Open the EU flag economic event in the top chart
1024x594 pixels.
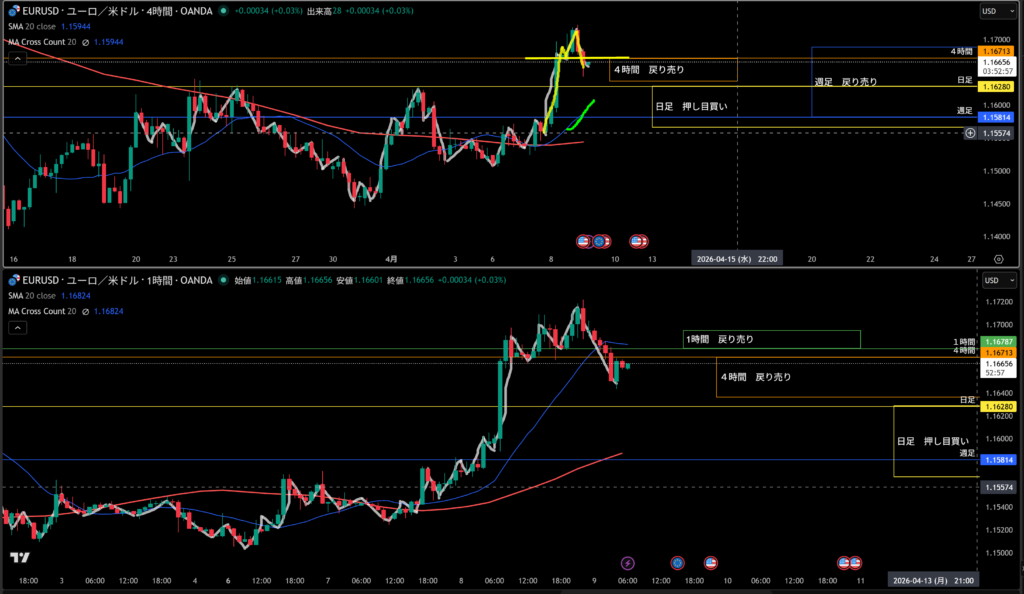(599, 241)
